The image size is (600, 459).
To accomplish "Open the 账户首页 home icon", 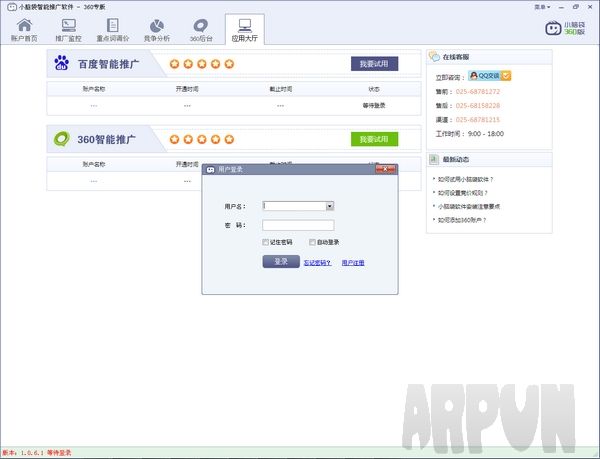I will click(x=22, y=25).
